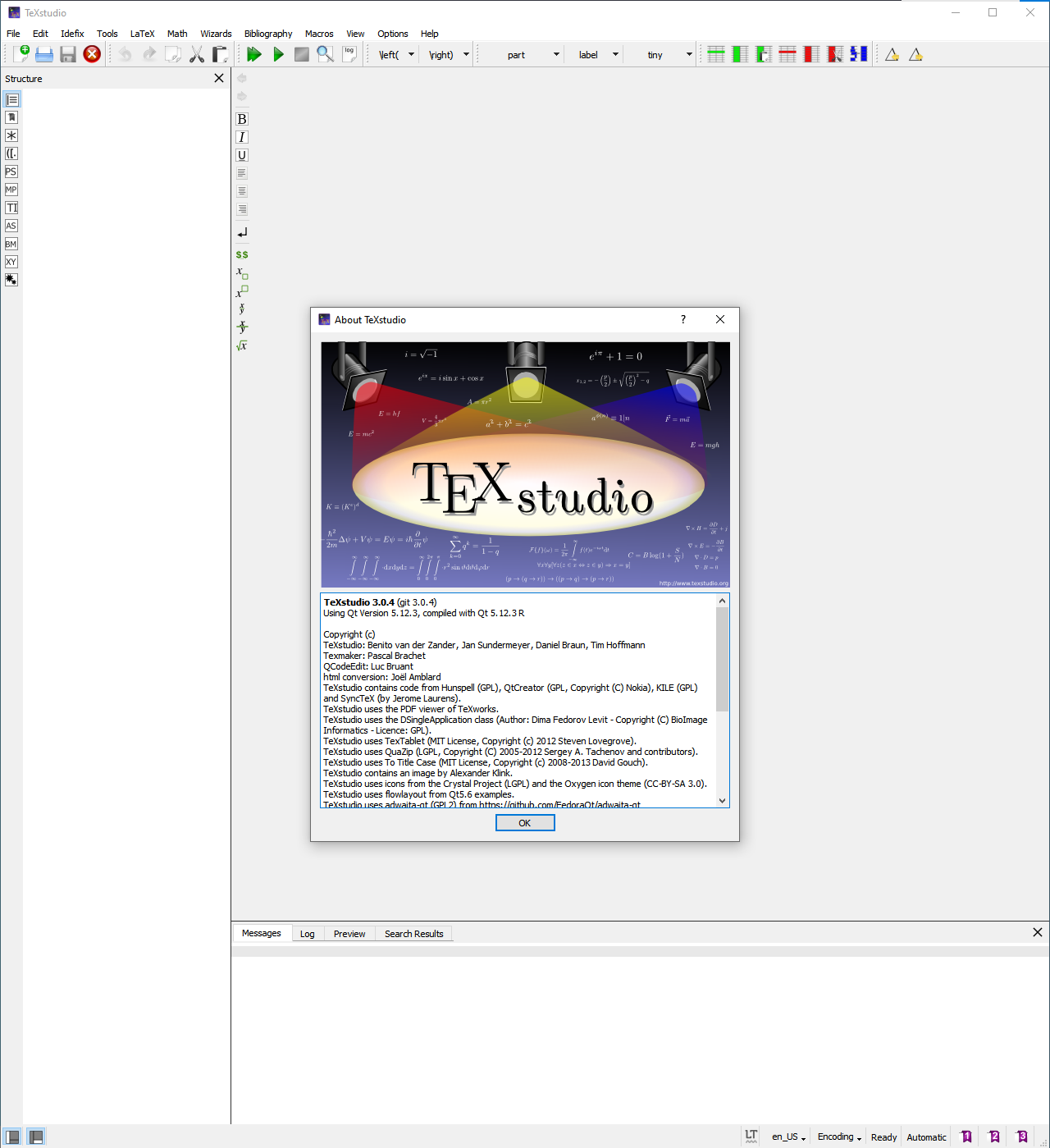
Task: Click the square root icon
Action: point(242,345)
